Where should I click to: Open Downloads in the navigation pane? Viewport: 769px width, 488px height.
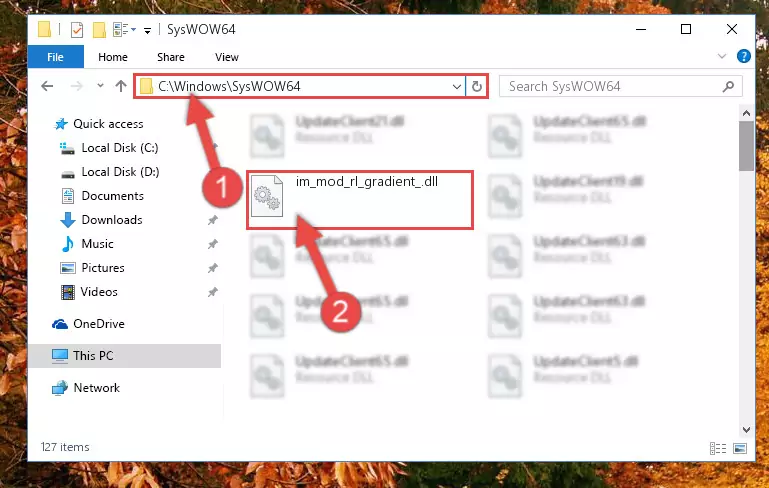(x=112, y=220)
